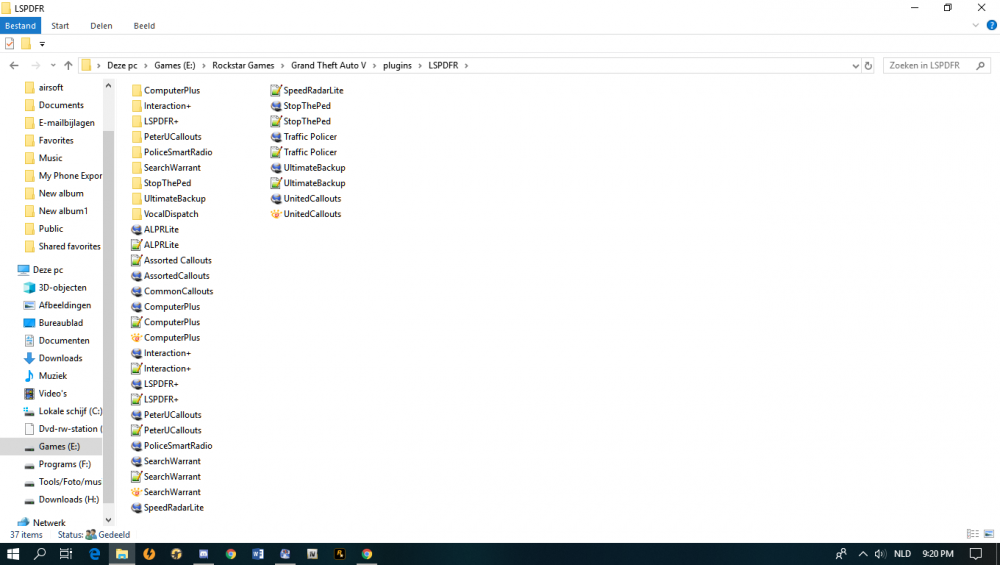Open the Beeld ribbon tab
This screenshot has width=1000, height=565.
click(x=144, y=26)
